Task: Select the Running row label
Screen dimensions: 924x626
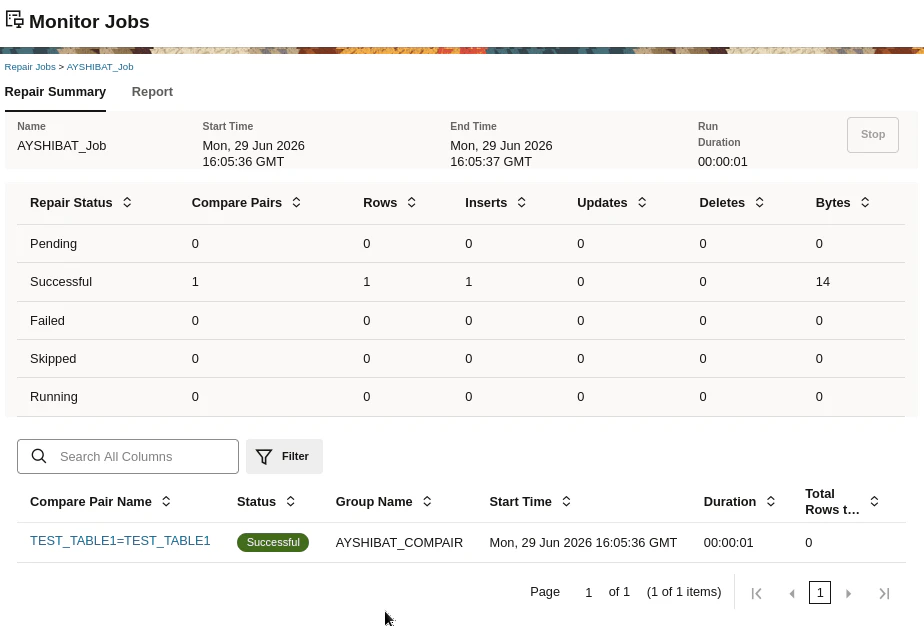Action: click(x=54, y=397)
